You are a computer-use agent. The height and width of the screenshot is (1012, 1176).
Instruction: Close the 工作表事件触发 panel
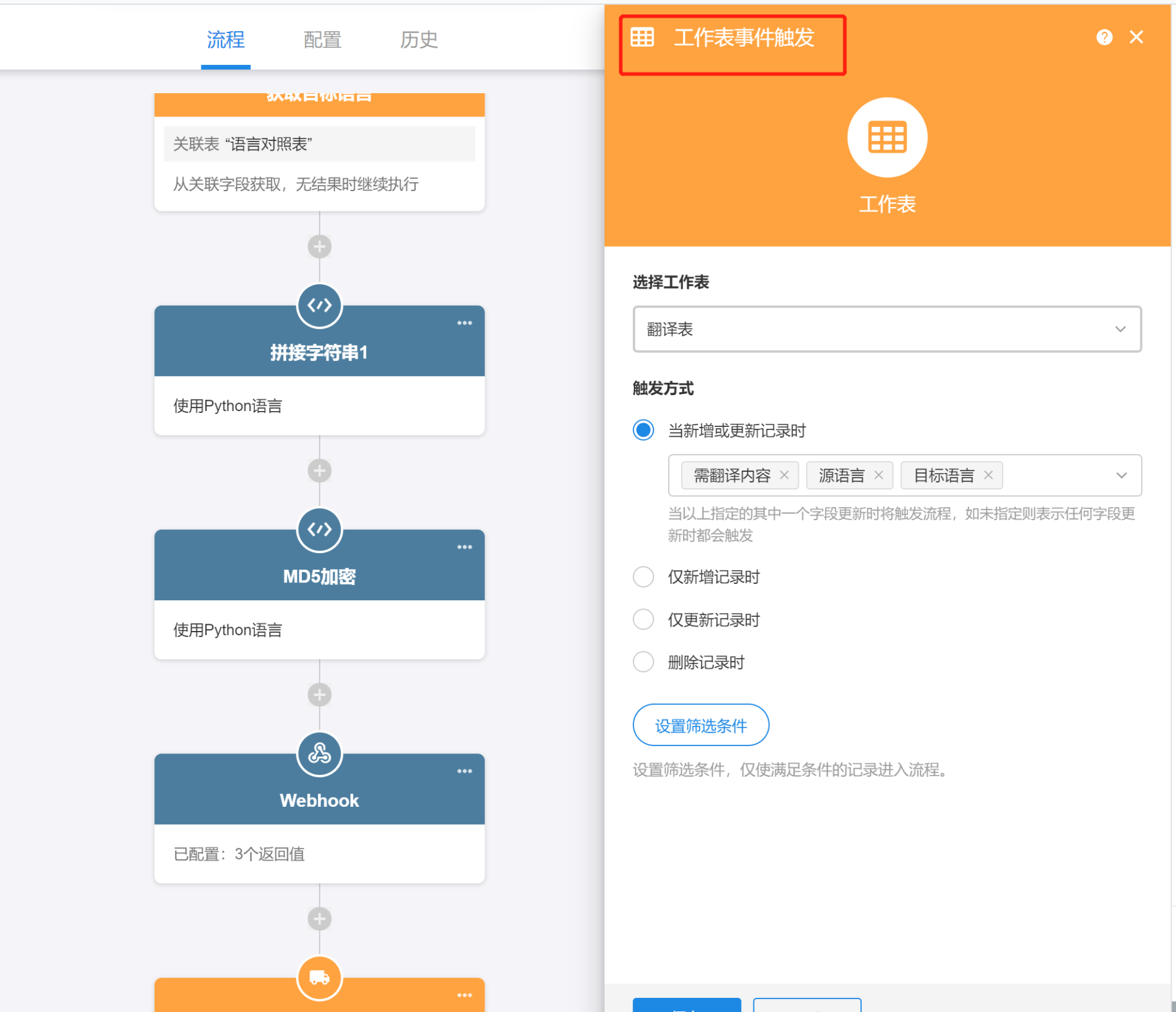[1136, 37]
